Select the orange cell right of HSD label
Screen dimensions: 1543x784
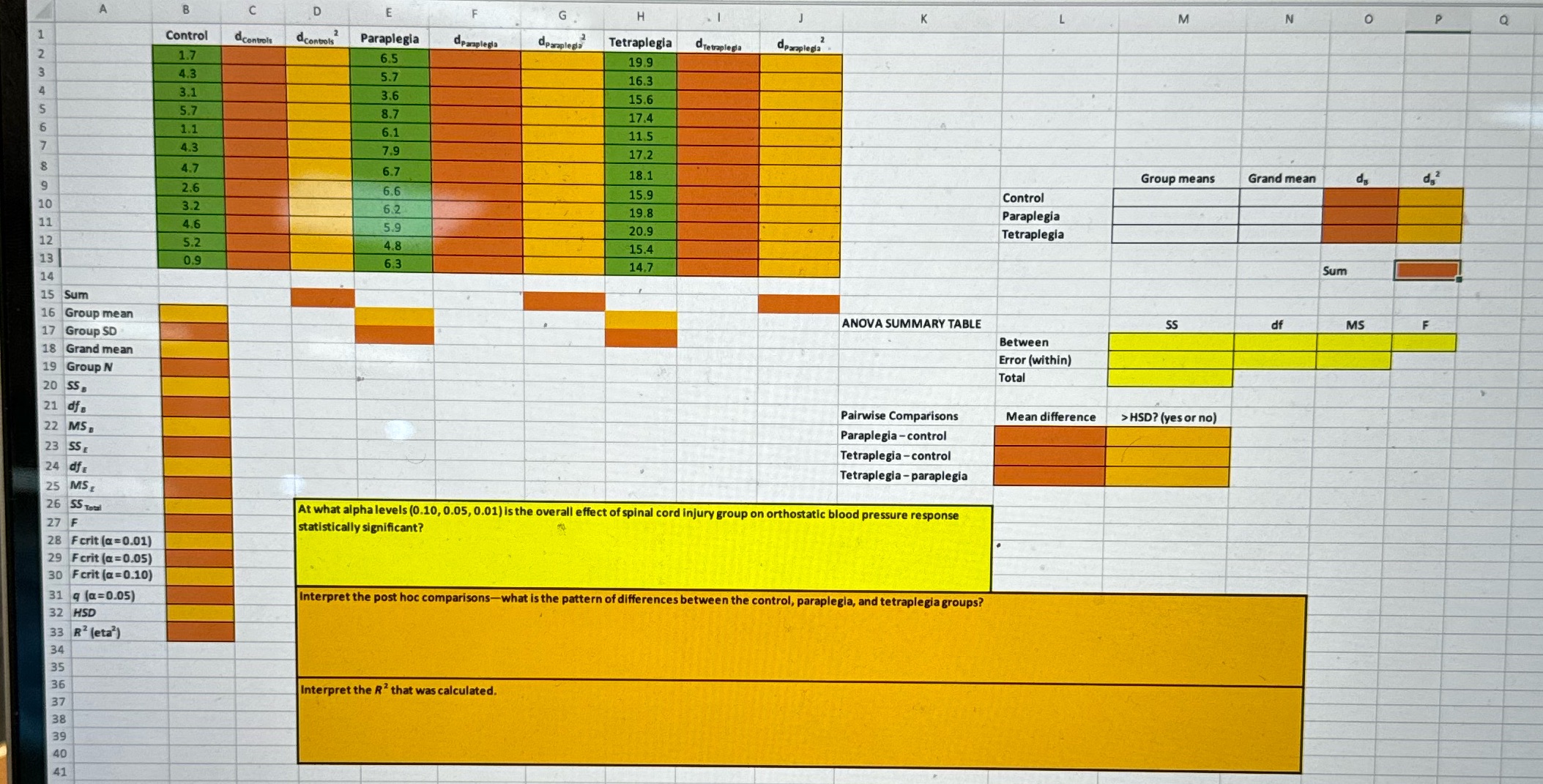pos(200,613)
